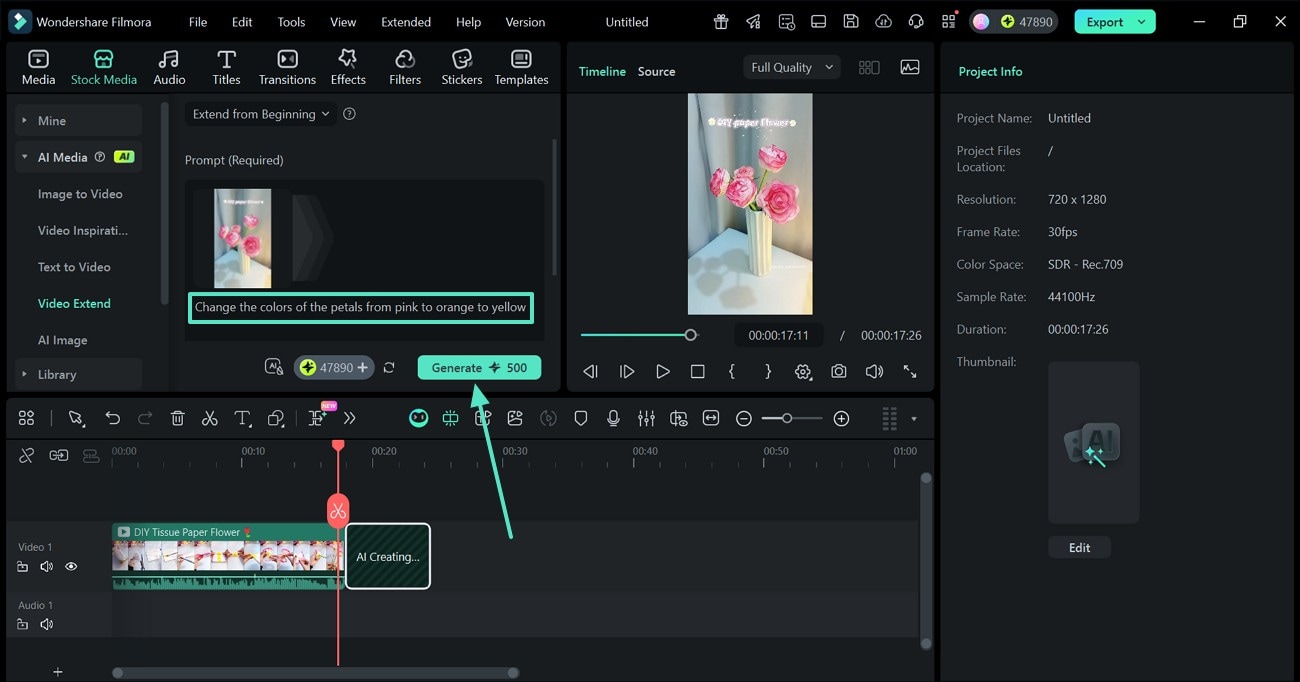Collapse the AI Media section in the sidebar
Screen dimensions: 1300x682
pyautogui.click(x=24, y=156)
